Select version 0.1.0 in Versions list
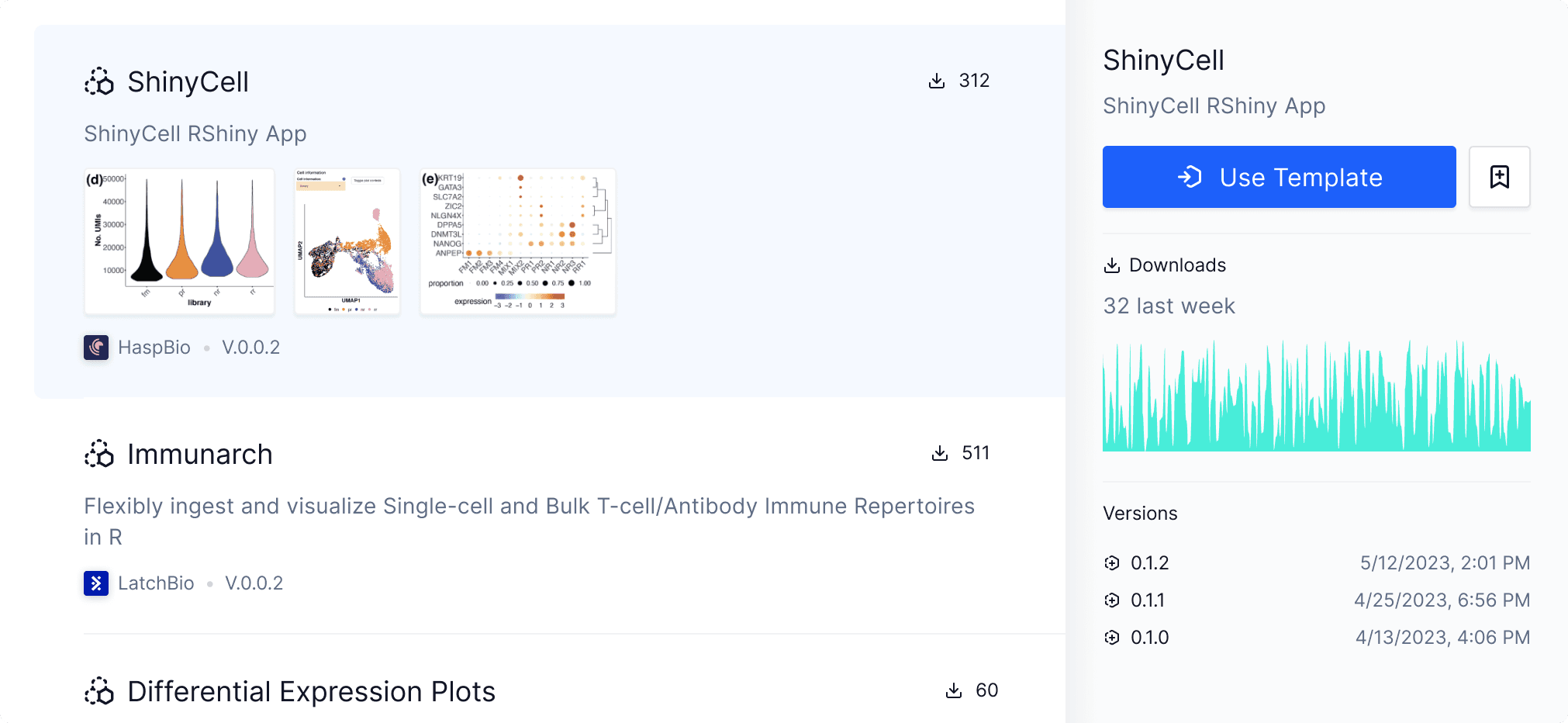This screenshot has height=723, width=1568. click(1317, 638)
